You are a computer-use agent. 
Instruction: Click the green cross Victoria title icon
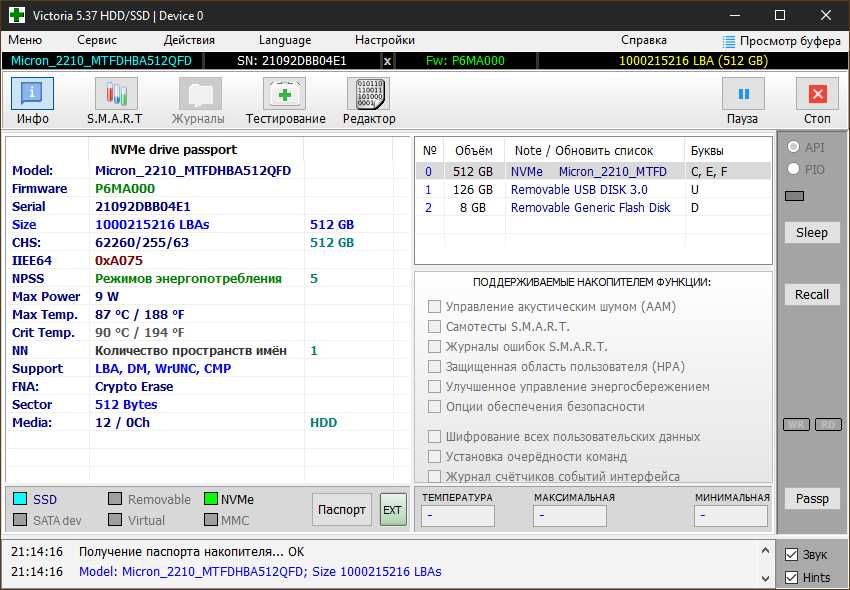pyautogui.click(x=17, y=15)
